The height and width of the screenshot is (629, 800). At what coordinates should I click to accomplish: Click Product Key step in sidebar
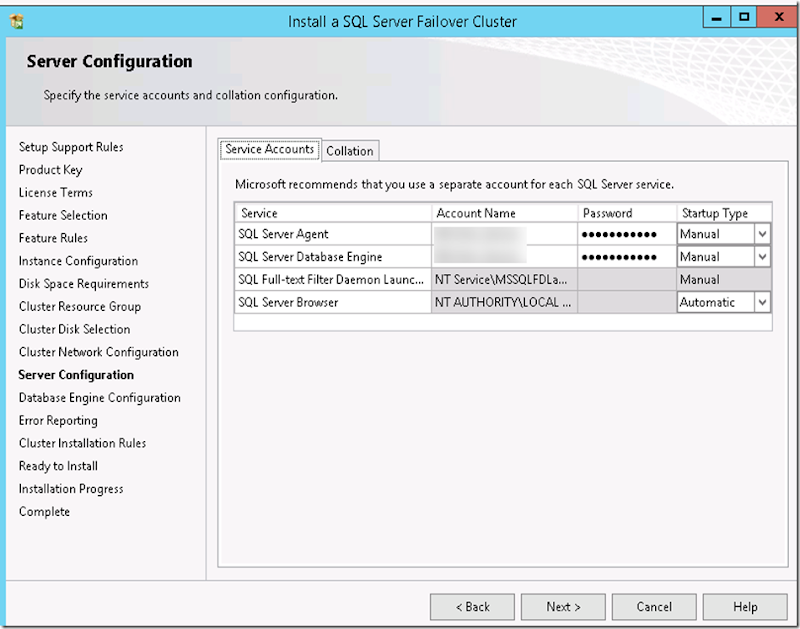click(x=51, y=170)
